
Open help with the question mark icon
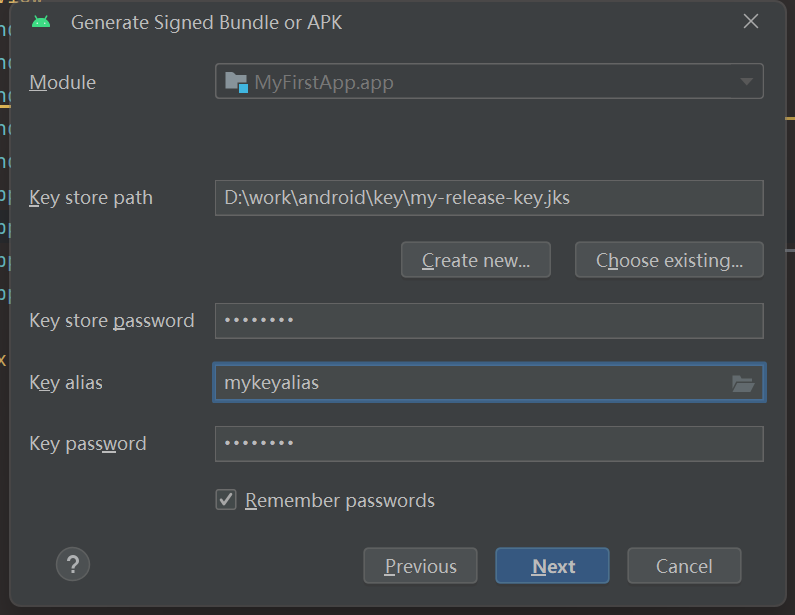[73, 565]
